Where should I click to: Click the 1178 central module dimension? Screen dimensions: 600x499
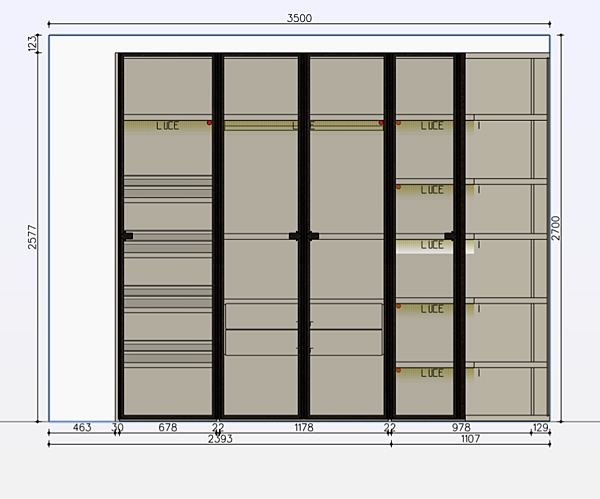pyautogui.click(x=304, y=427)
